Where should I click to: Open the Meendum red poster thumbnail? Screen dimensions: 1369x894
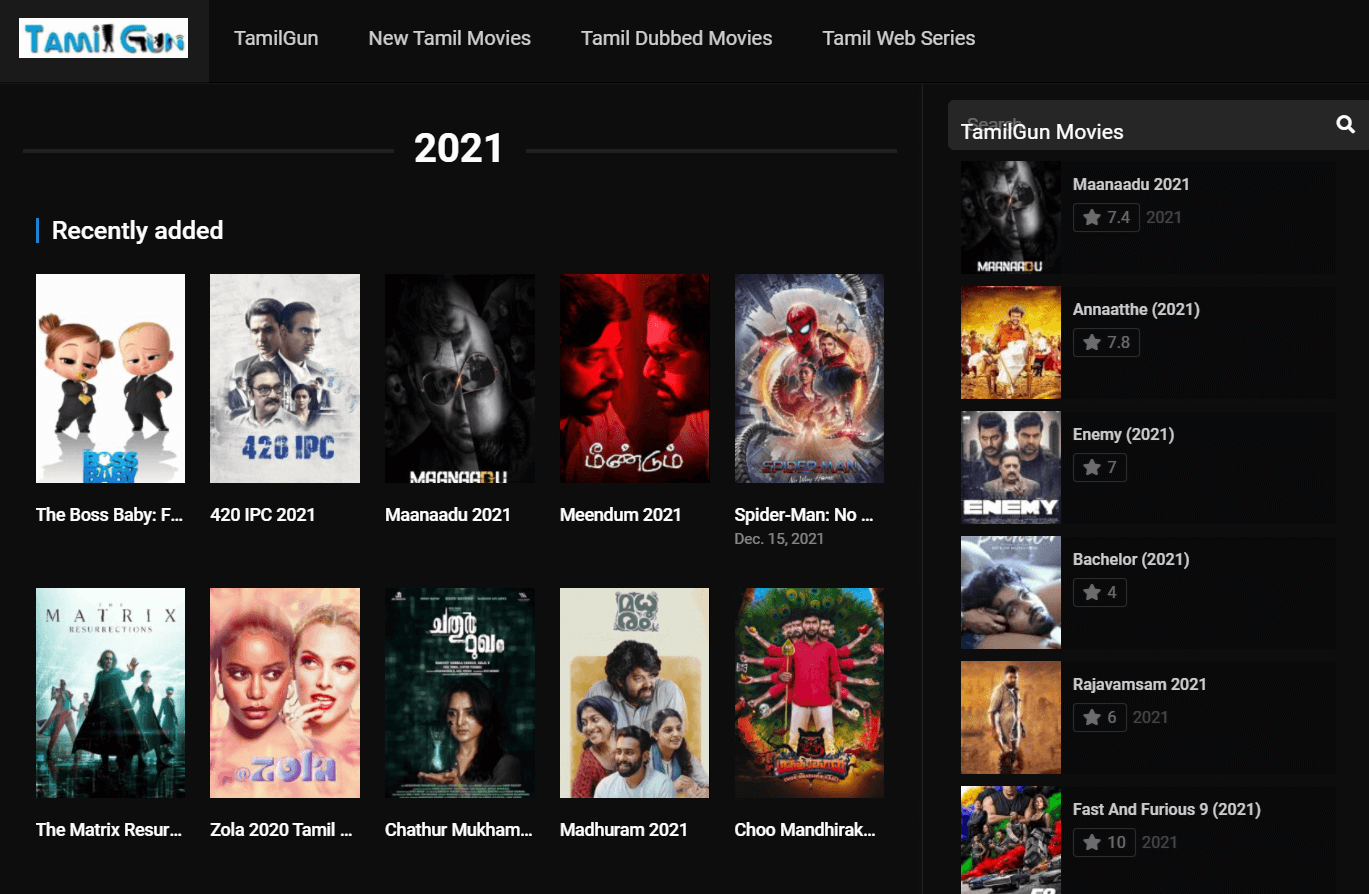tap(635, 379)
